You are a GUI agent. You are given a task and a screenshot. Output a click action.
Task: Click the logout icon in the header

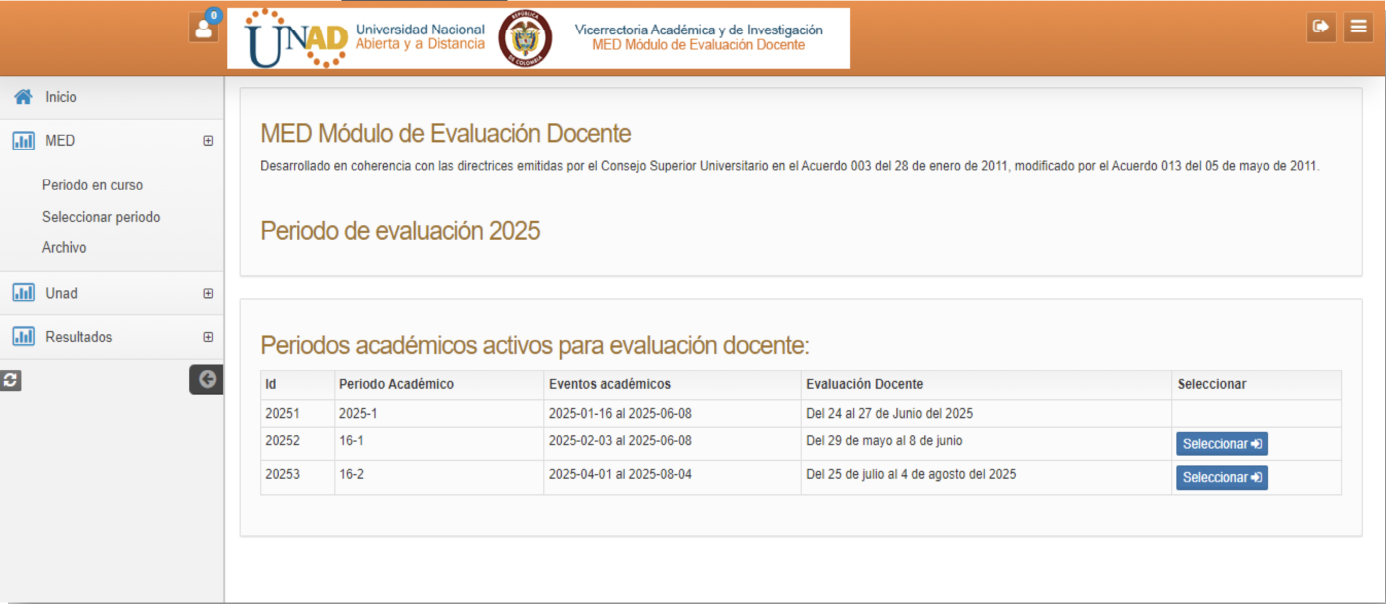[x=1321, y=27]
